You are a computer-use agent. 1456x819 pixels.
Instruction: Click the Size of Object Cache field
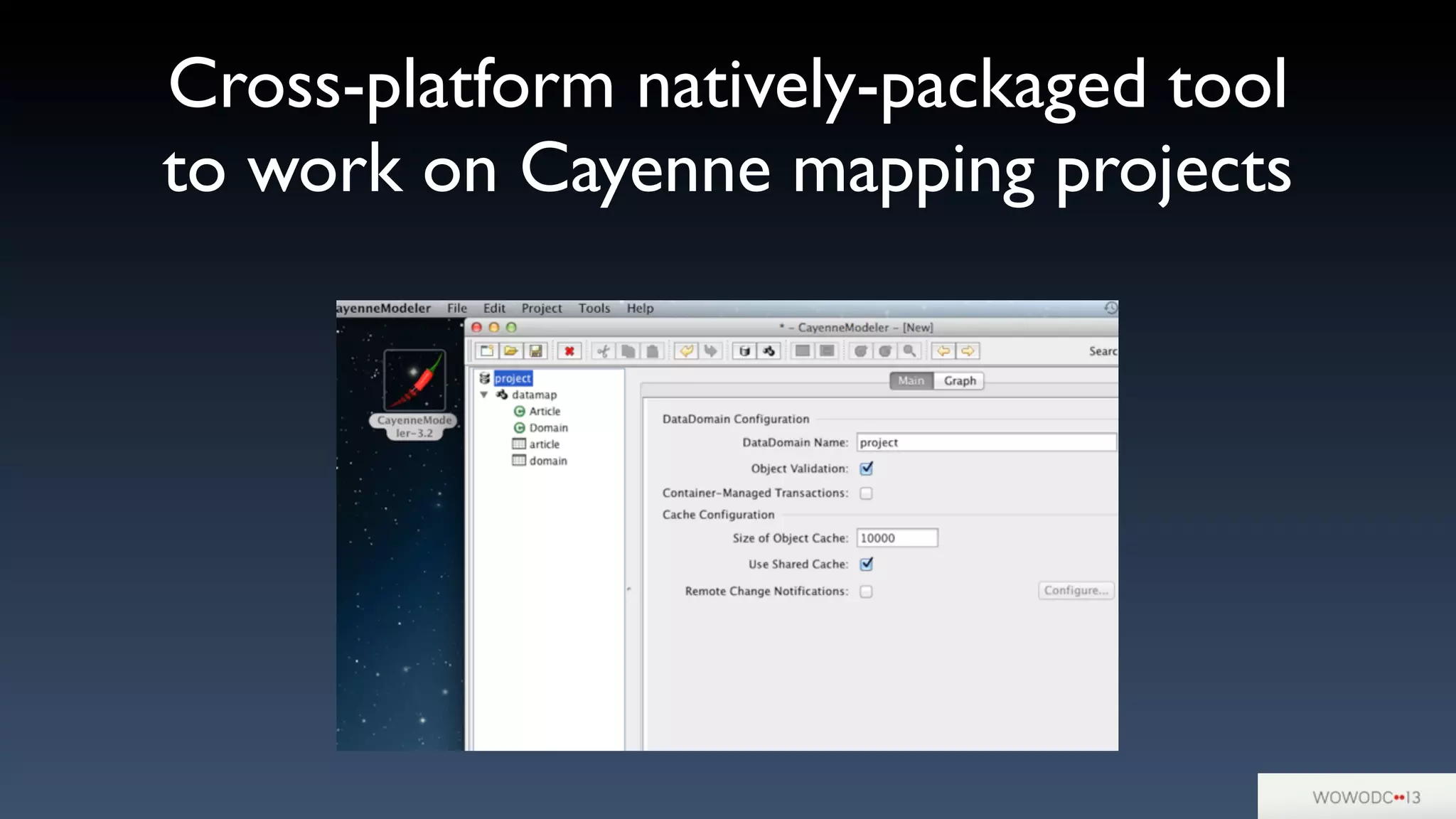(897, 538)
